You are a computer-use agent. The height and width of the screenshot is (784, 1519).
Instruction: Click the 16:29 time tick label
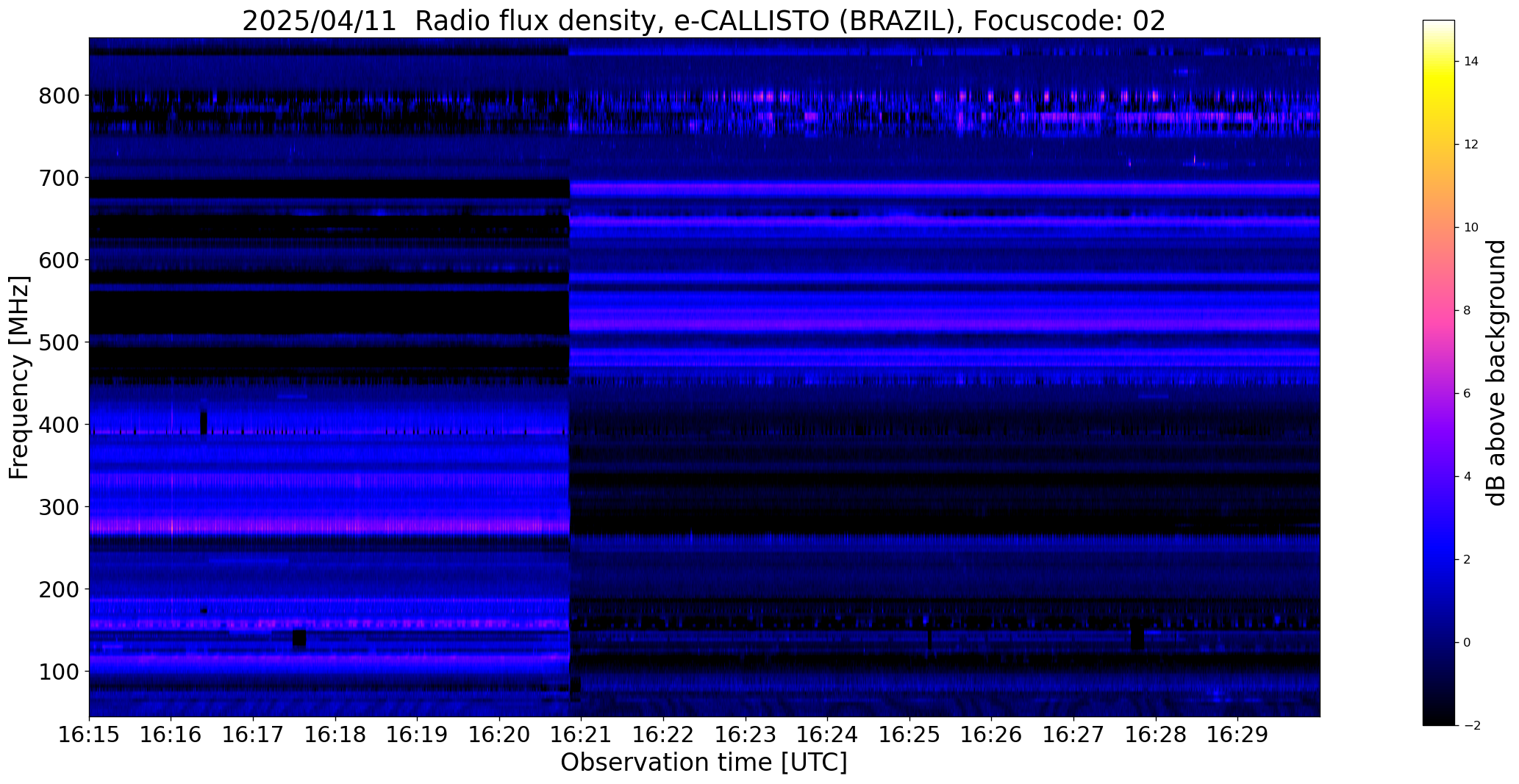coord(1238,736)
